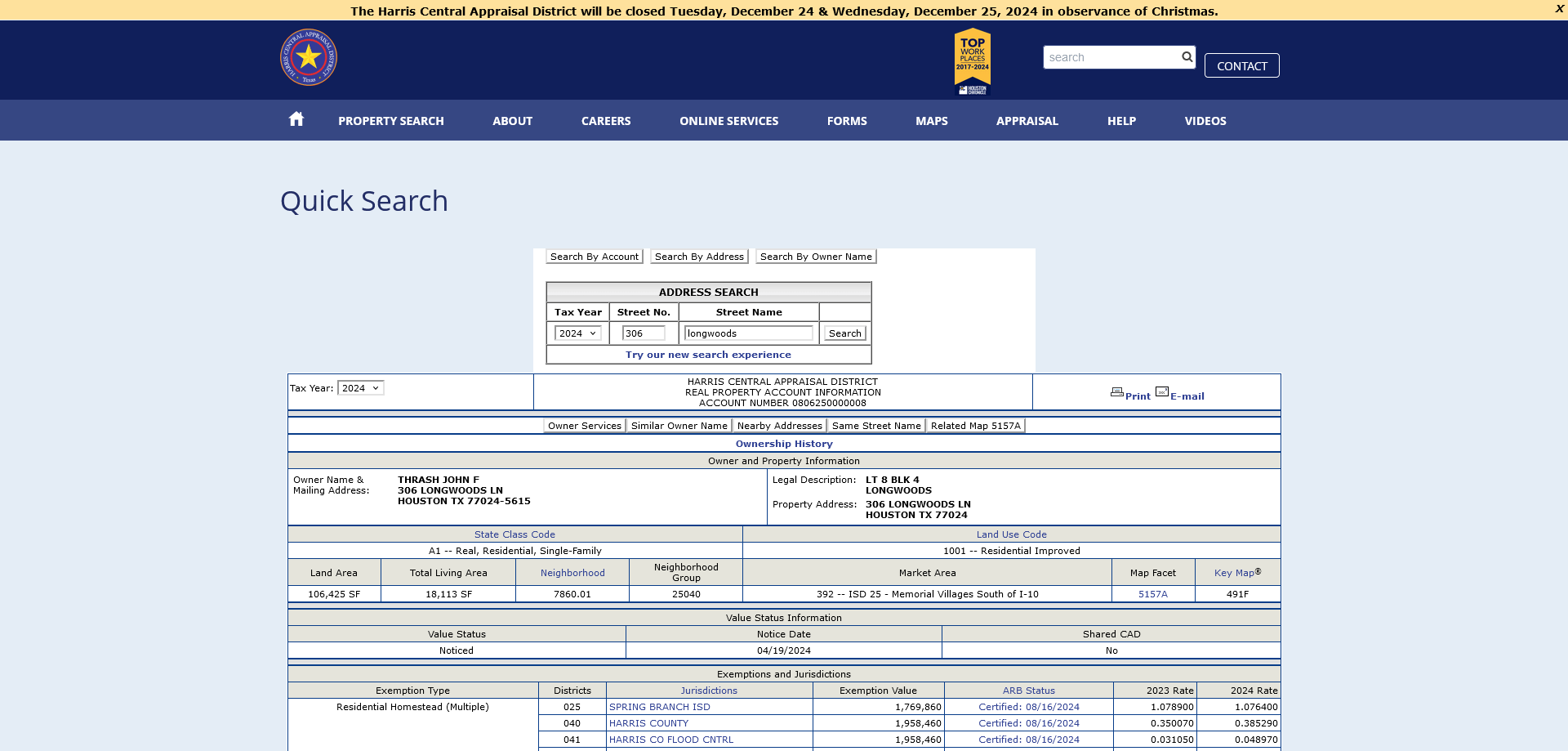
Task: Select the 04/19/2024 notice date
Action: coord(783,650)
